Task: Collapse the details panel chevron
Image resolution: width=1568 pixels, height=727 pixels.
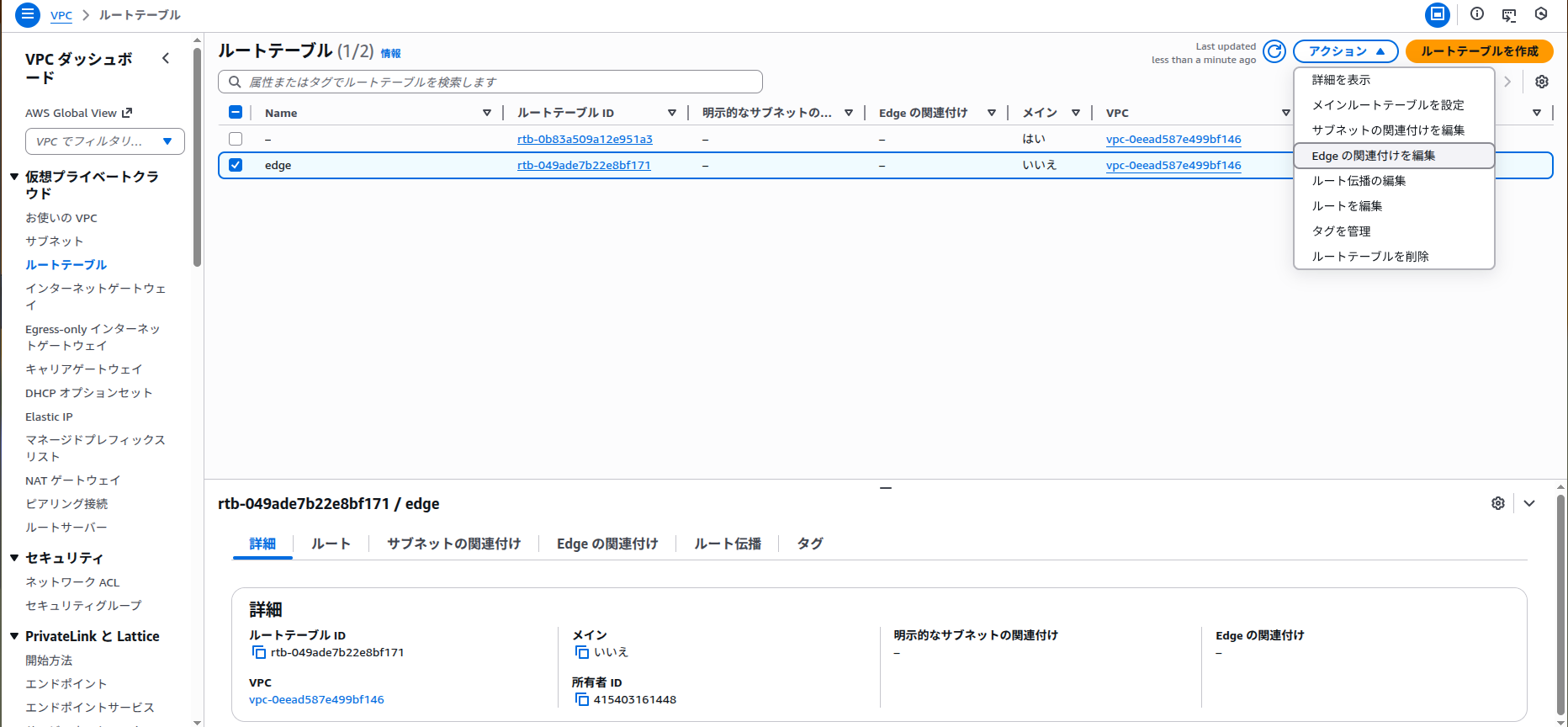Action: click(1529, 503)
